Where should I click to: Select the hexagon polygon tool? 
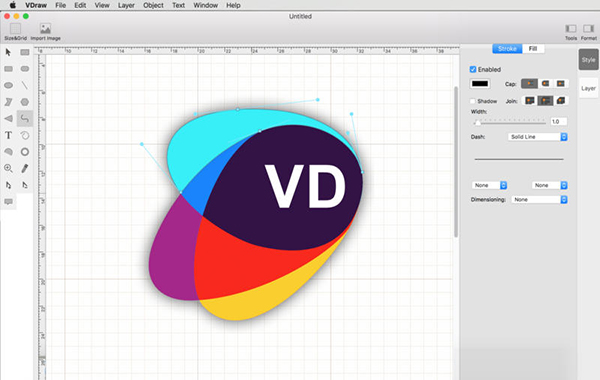[25, 102]
